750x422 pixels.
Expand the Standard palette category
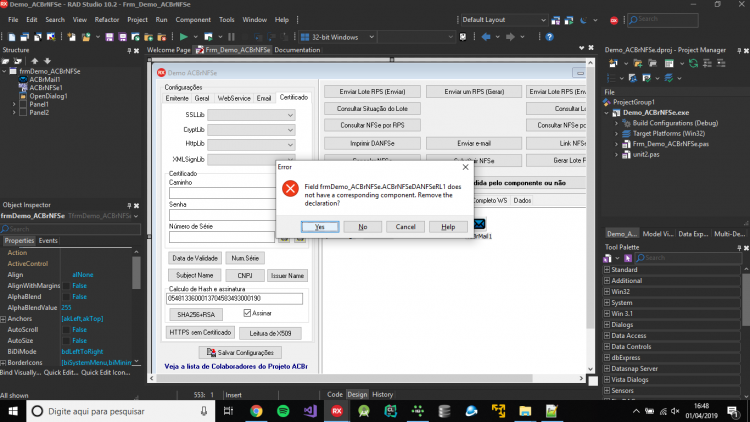click(x=607, y=270)
